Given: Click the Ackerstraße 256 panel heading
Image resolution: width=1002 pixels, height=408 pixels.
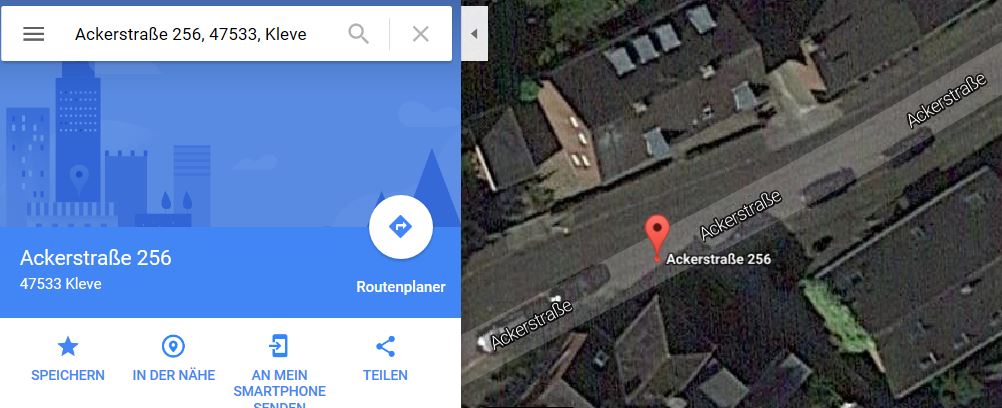Looking at the screenshot, I should (x=96, y=258).
